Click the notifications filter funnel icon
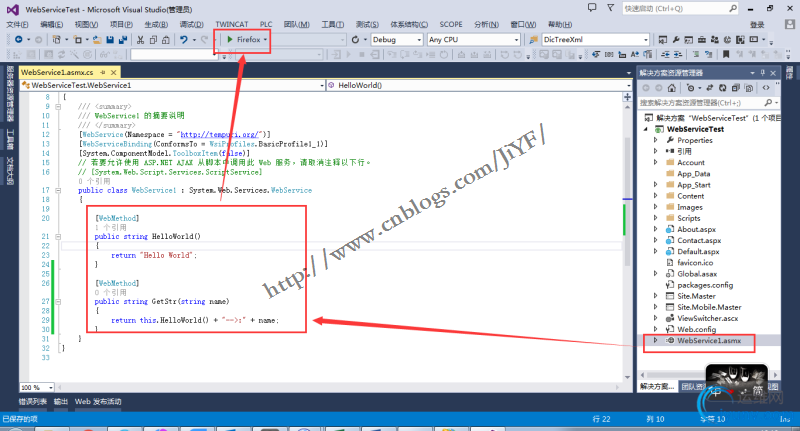The width and height of the screenshot is (800, 431). click(610, 8)
